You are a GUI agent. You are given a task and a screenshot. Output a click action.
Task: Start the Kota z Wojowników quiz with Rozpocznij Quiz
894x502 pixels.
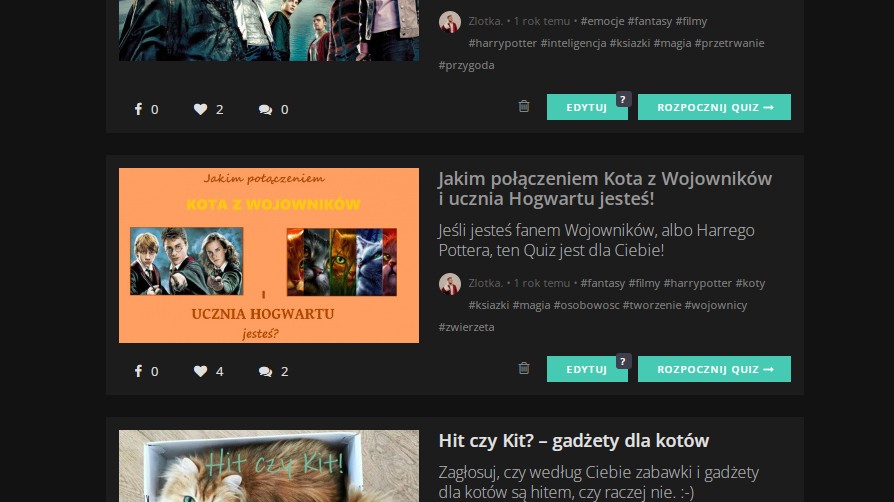[714, 369]
